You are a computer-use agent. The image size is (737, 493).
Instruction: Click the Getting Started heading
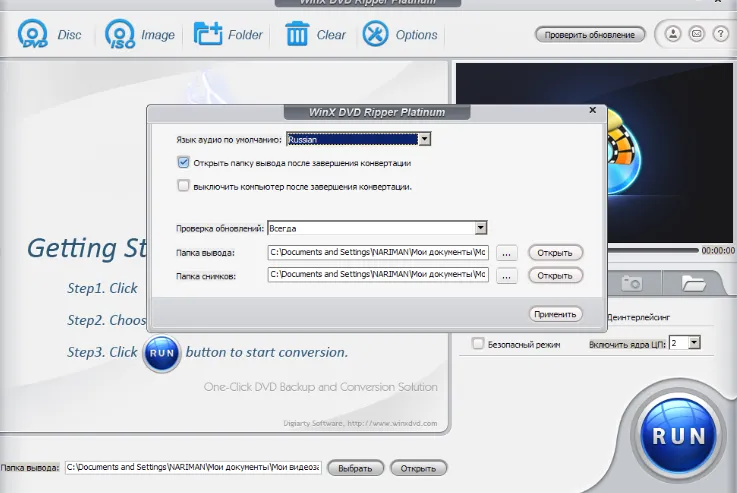click(x=87, y=248)
